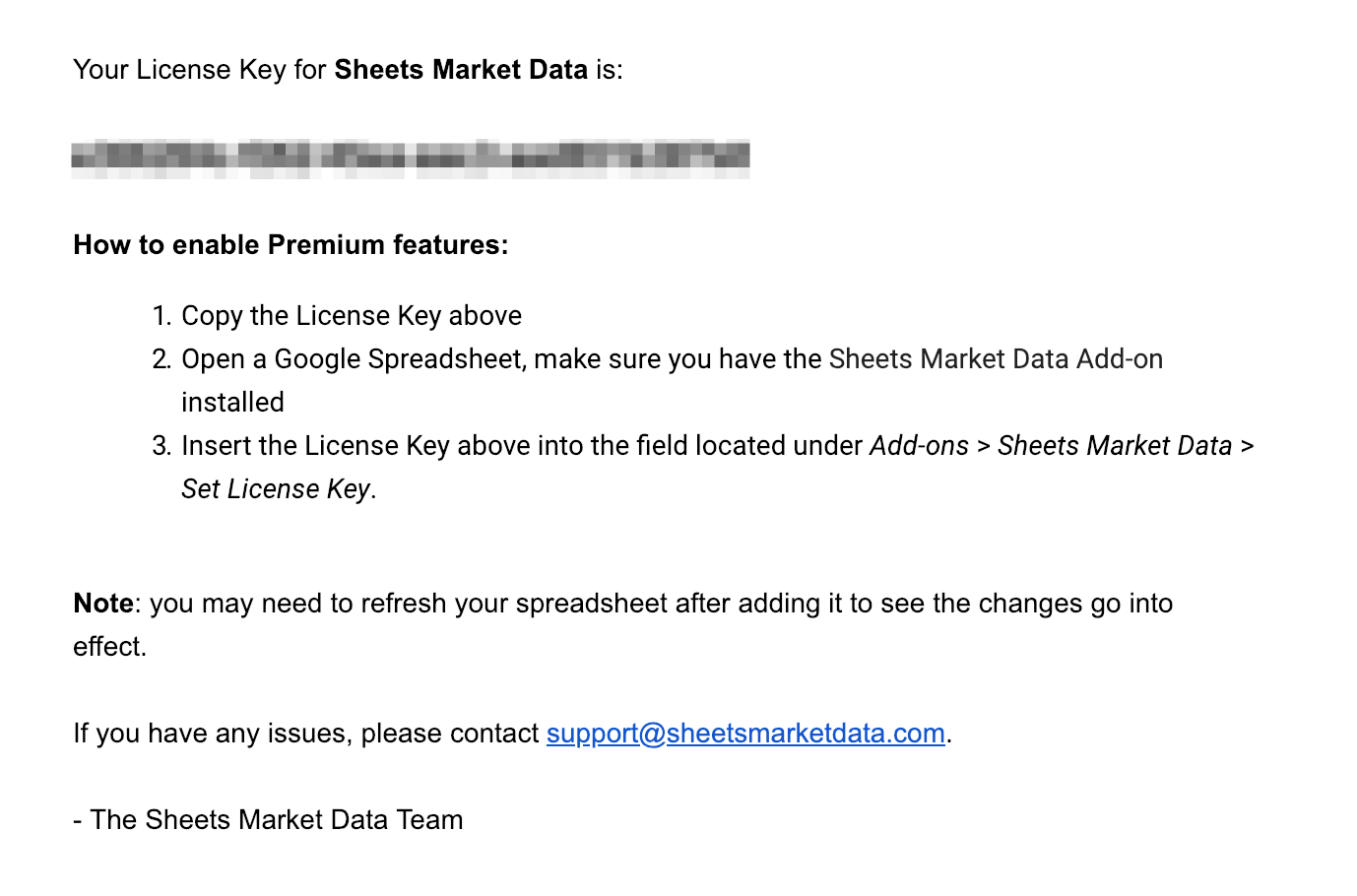This screenshot has width=1357, height=896.
Task: Click the italic 'Sheets Market Data' path text
Action: [1115, 446]
